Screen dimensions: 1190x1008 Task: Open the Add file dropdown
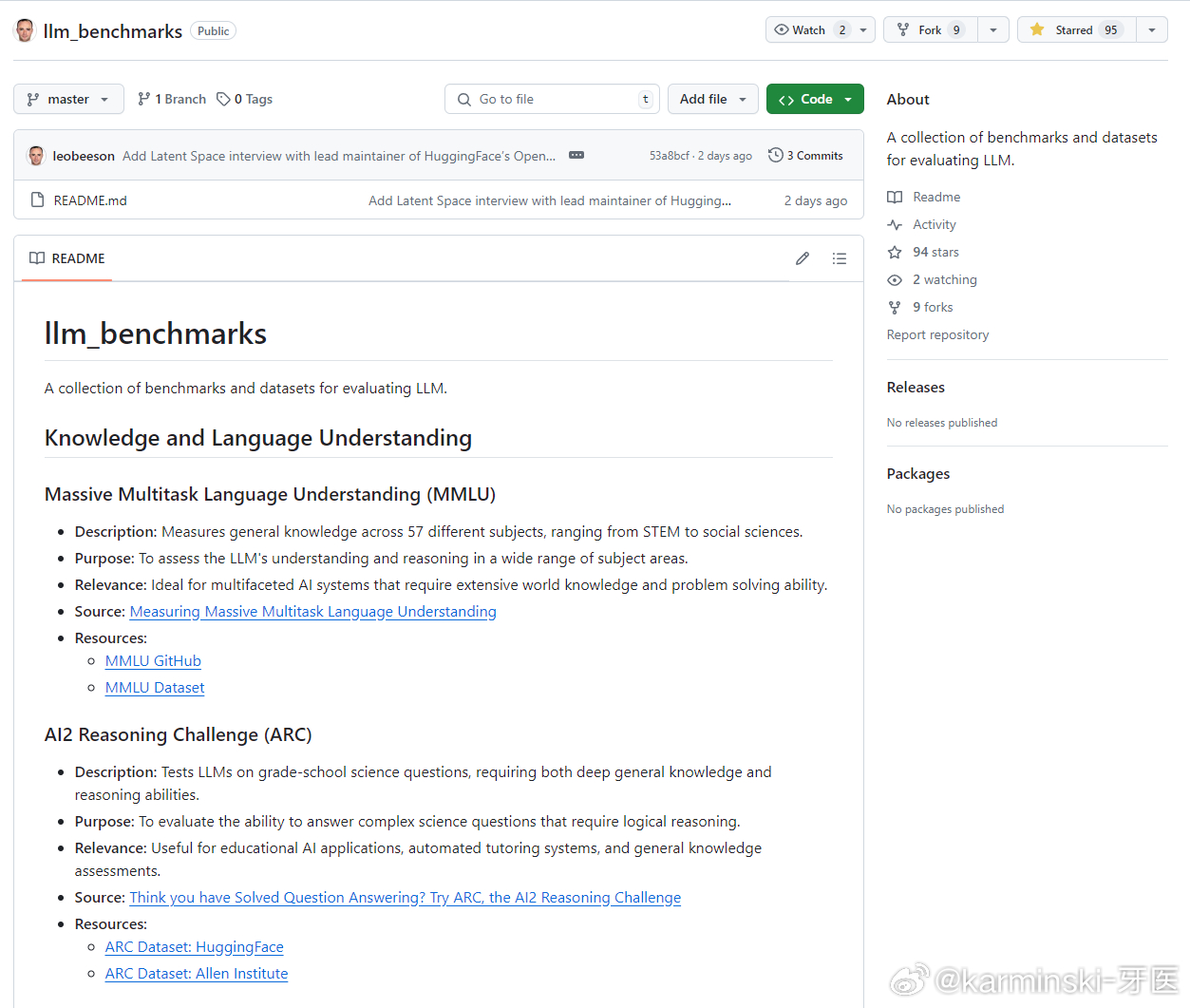713,99
